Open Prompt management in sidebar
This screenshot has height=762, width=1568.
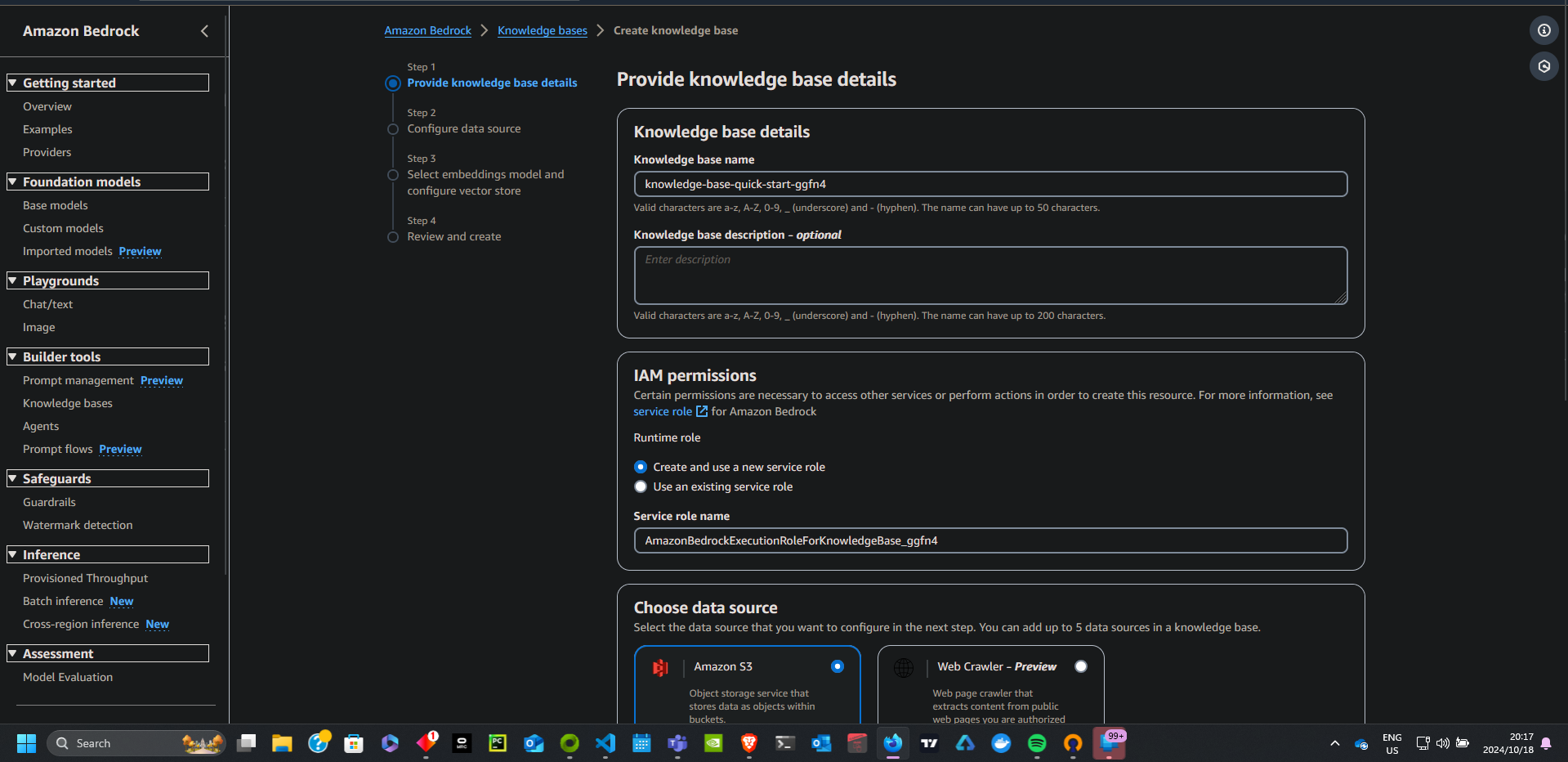[x=78, y=380]
